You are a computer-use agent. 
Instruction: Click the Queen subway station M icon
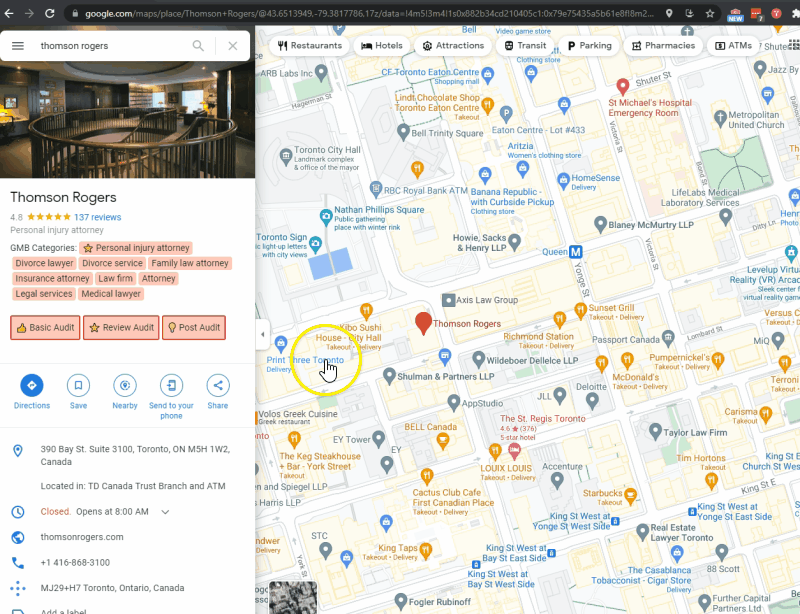576,252
